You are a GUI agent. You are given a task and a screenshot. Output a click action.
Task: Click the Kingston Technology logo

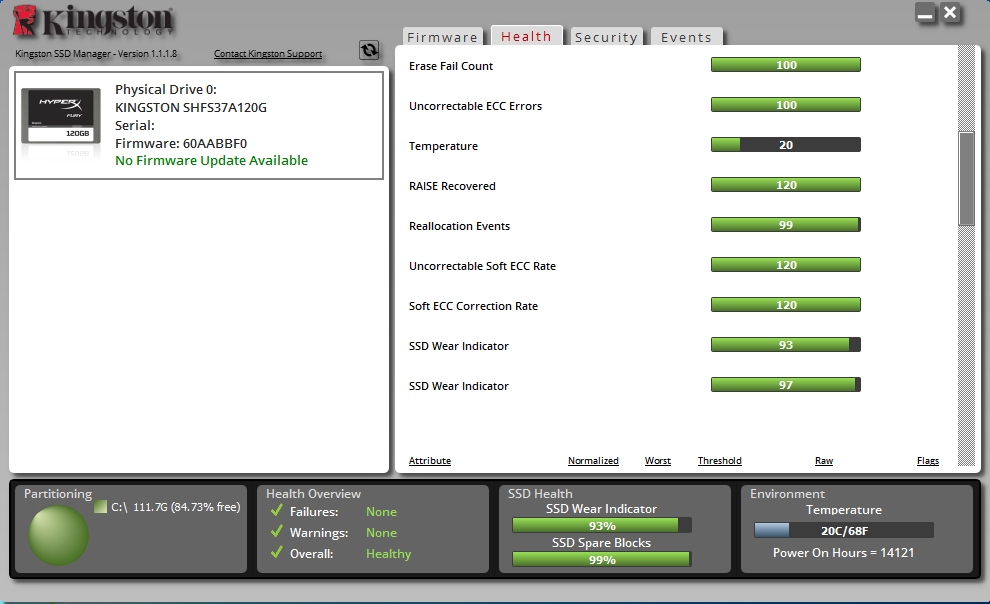(x=93, y=21)
